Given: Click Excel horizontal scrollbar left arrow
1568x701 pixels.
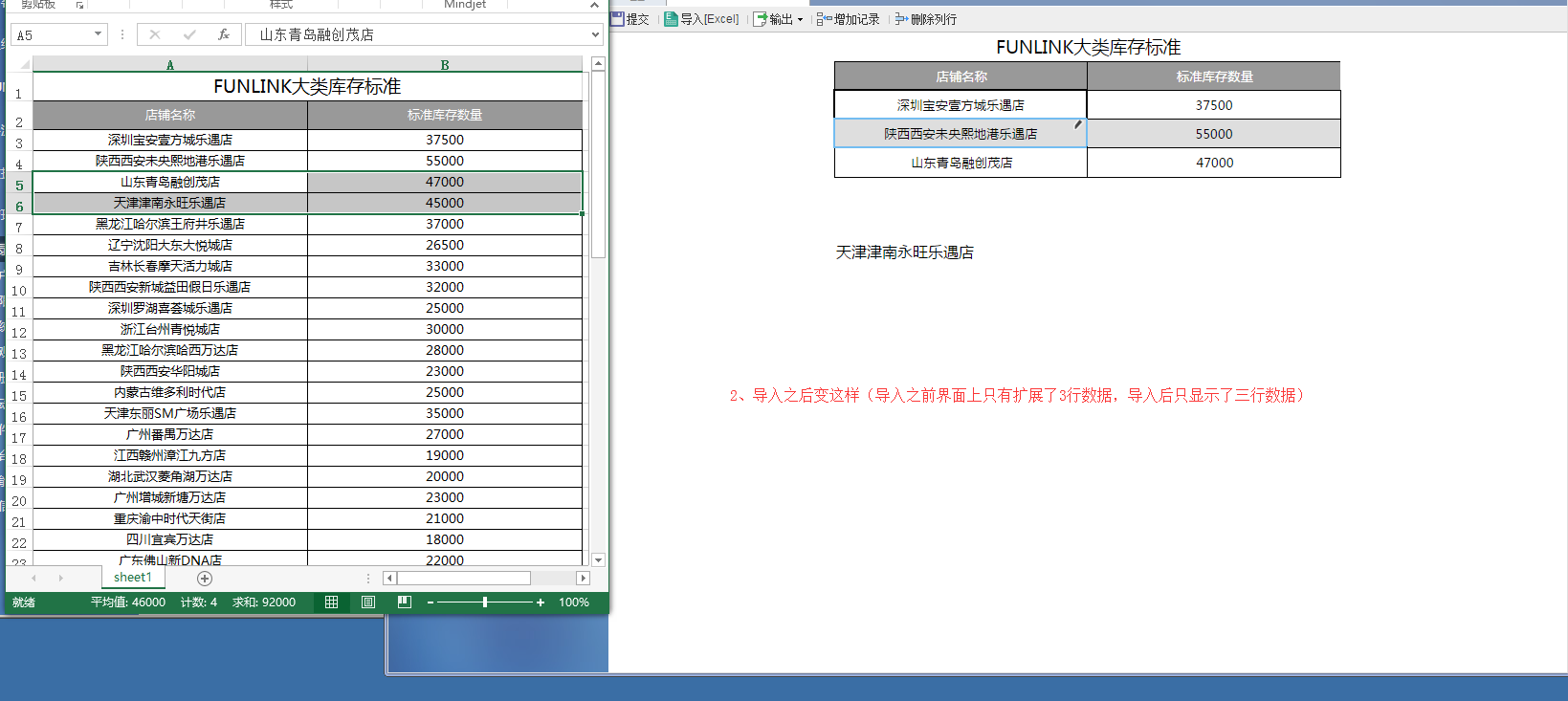Looking at the screenshot, I should 388,578.
